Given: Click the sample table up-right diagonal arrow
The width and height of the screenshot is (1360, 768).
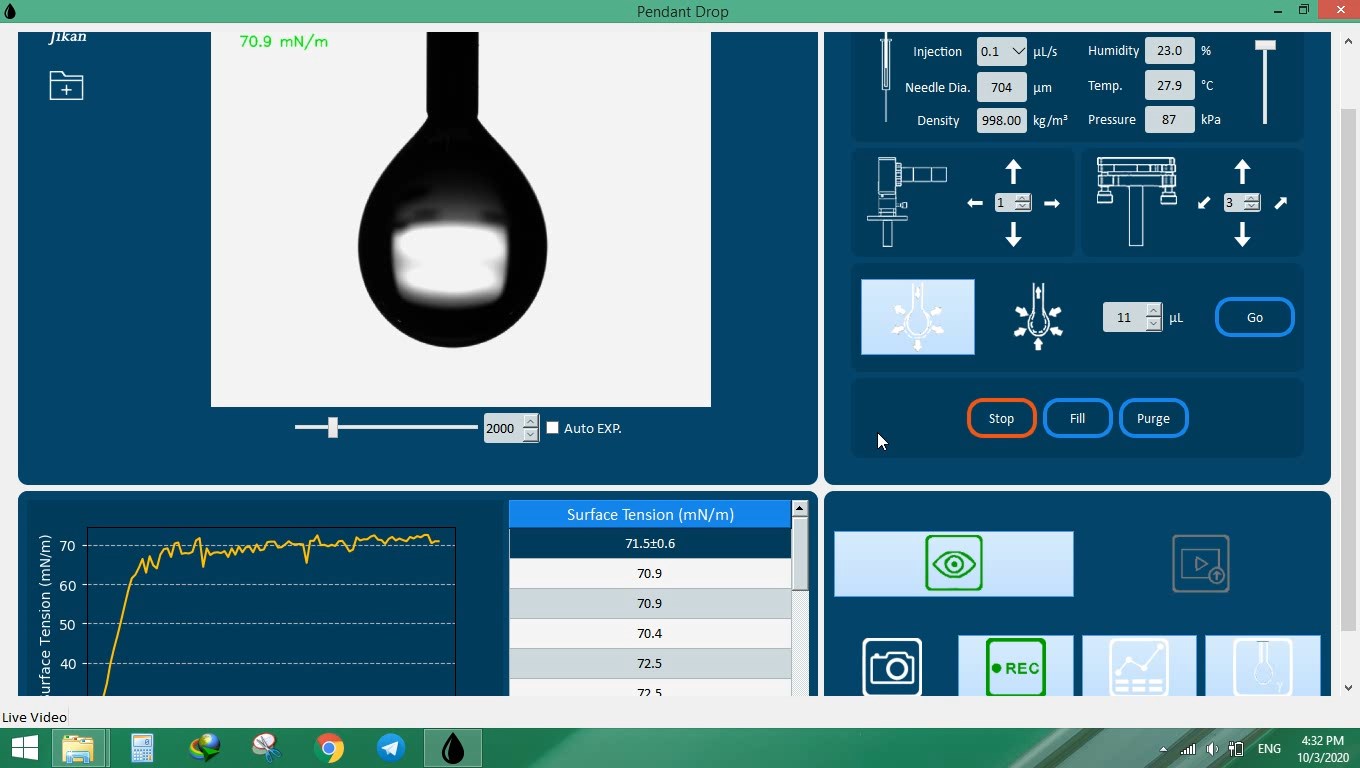Looking at the screenshot, I should tap(1281, 203).
